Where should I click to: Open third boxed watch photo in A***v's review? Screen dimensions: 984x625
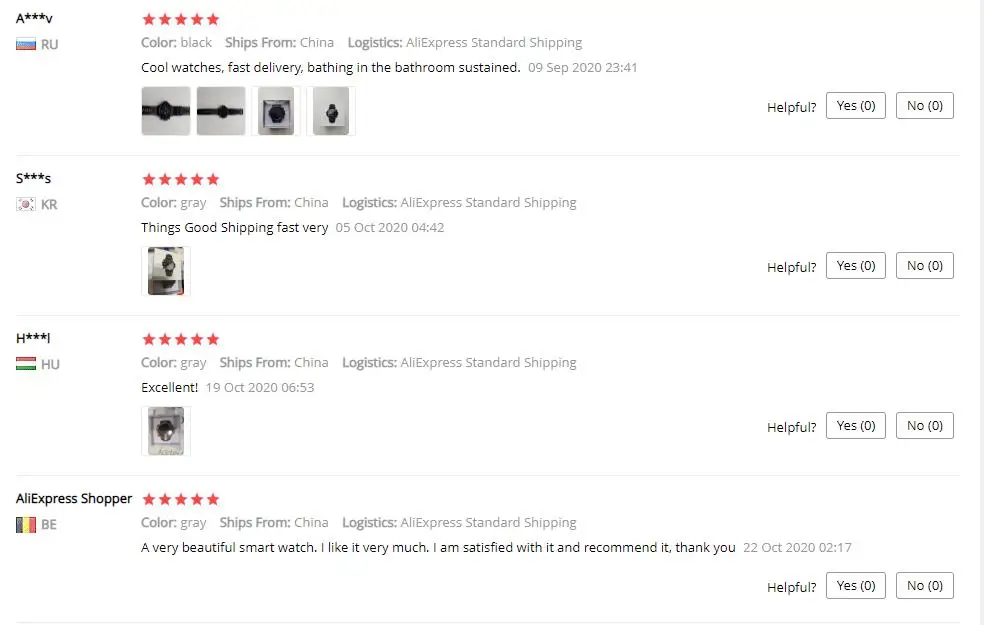point(276,111)
